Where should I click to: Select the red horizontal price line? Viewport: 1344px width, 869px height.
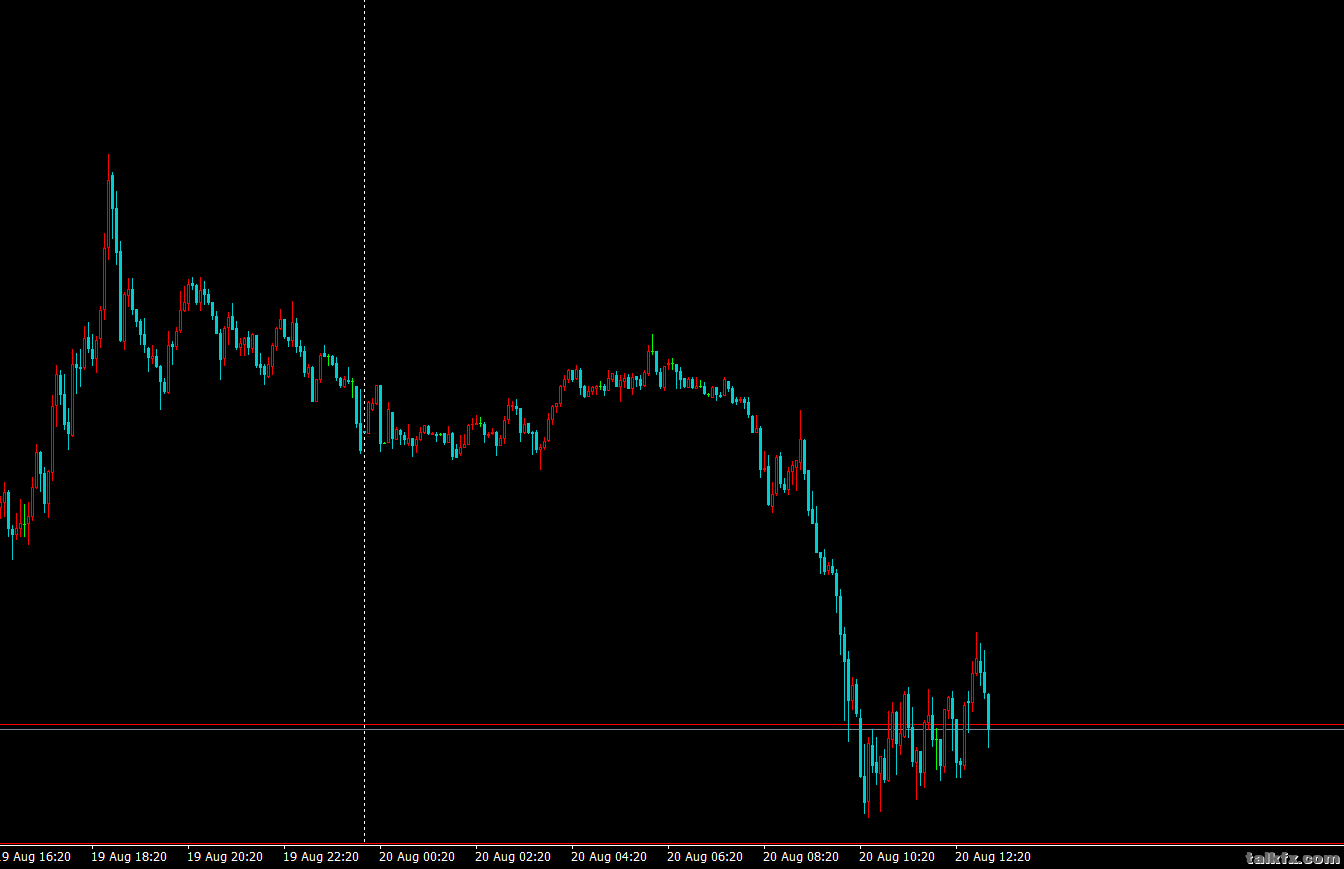point(672,724)
